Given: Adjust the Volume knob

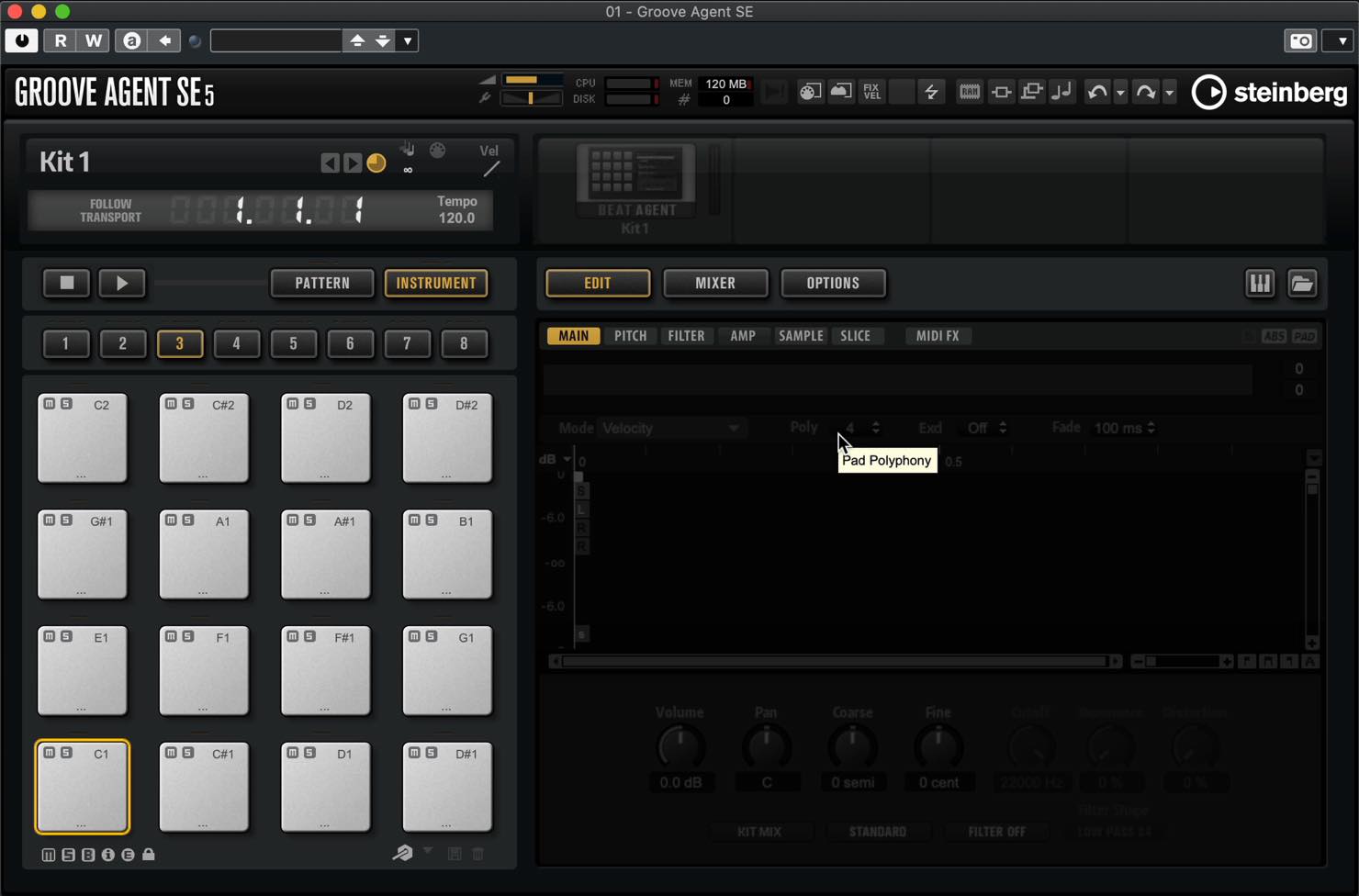Looking at the screenshot, I should [x=680, y=746].
